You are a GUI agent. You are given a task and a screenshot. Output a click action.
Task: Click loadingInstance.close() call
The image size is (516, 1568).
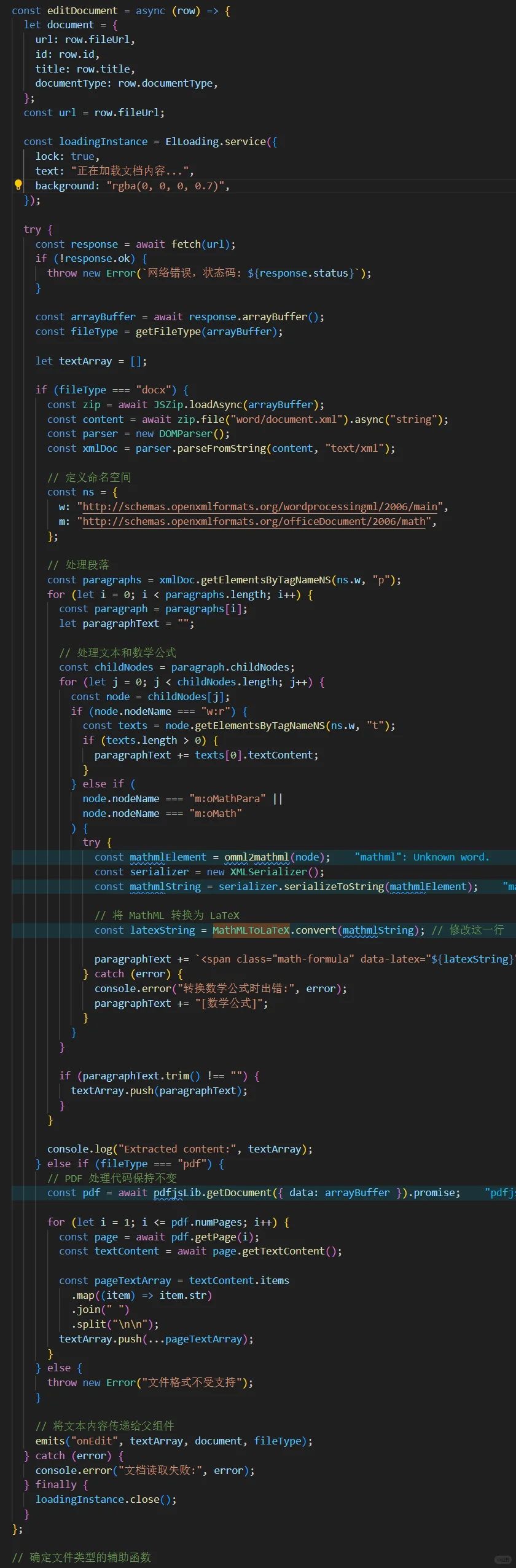point(106,1500)
